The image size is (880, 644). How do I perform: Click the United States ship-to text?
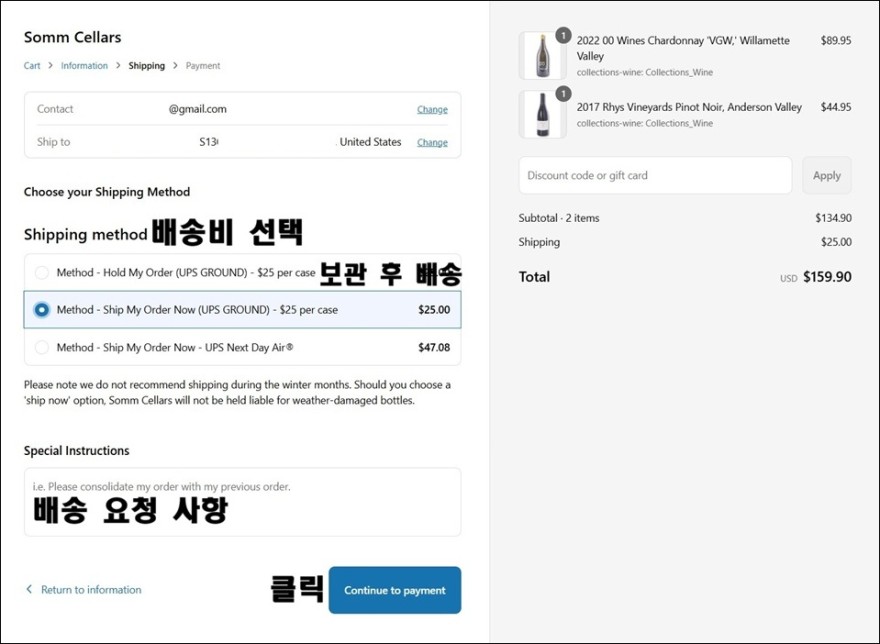pyautogui.click(x=370, y=142)
